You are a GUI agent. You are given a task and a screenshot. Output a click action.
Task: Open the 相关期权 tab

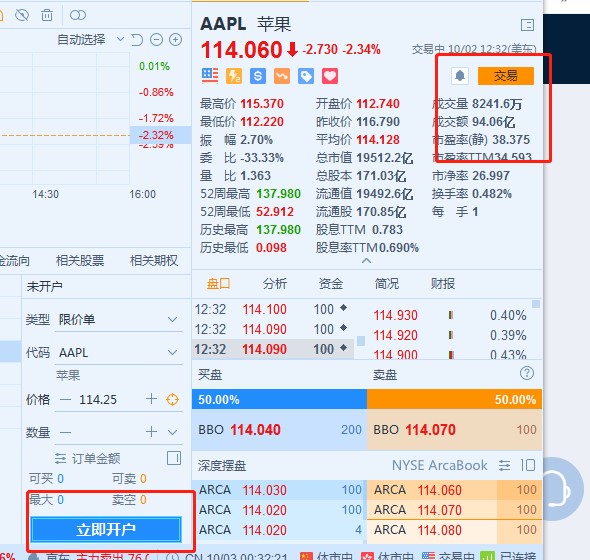[154, 260]
